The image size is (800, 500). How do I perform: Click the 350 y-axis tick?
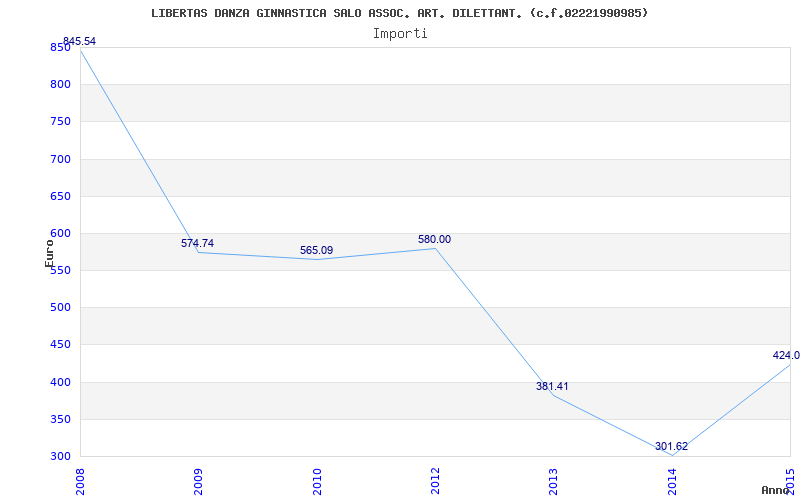pos(60,419)
